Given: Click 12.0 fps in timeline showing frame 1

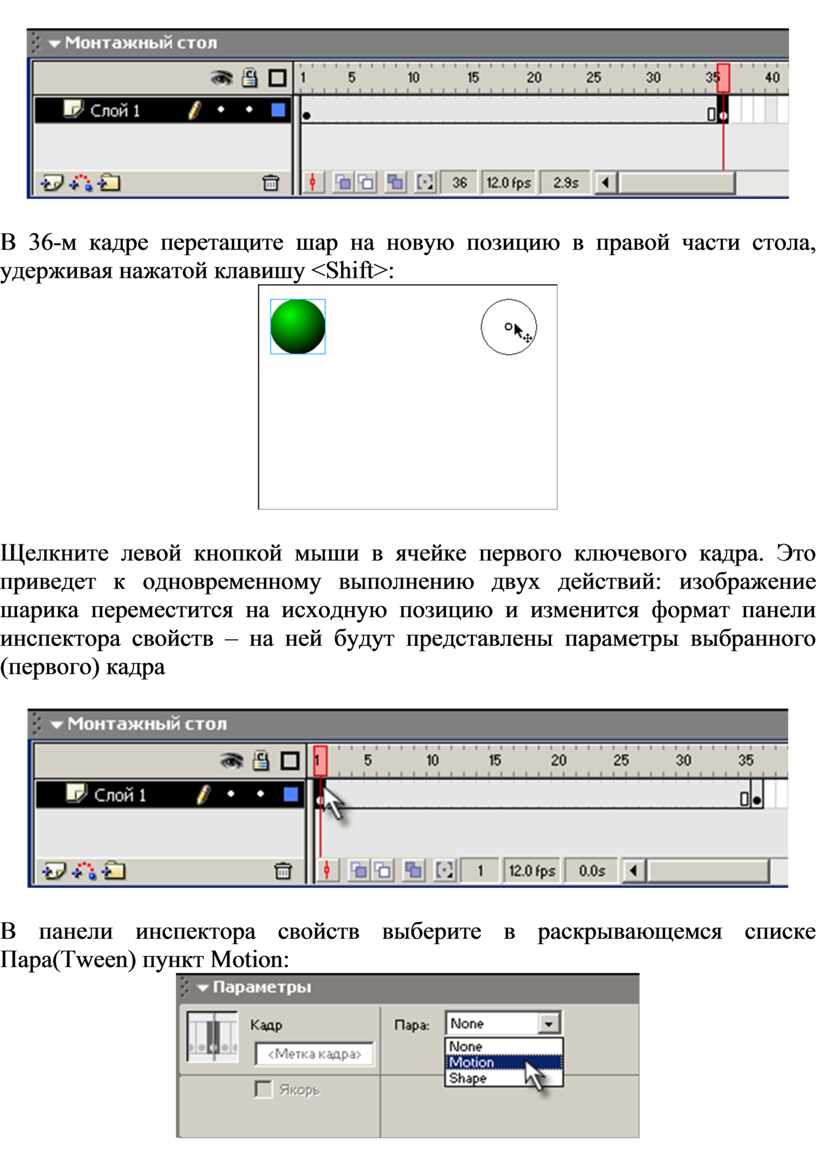Looking at the screenshot, I should tap(532, 870).
